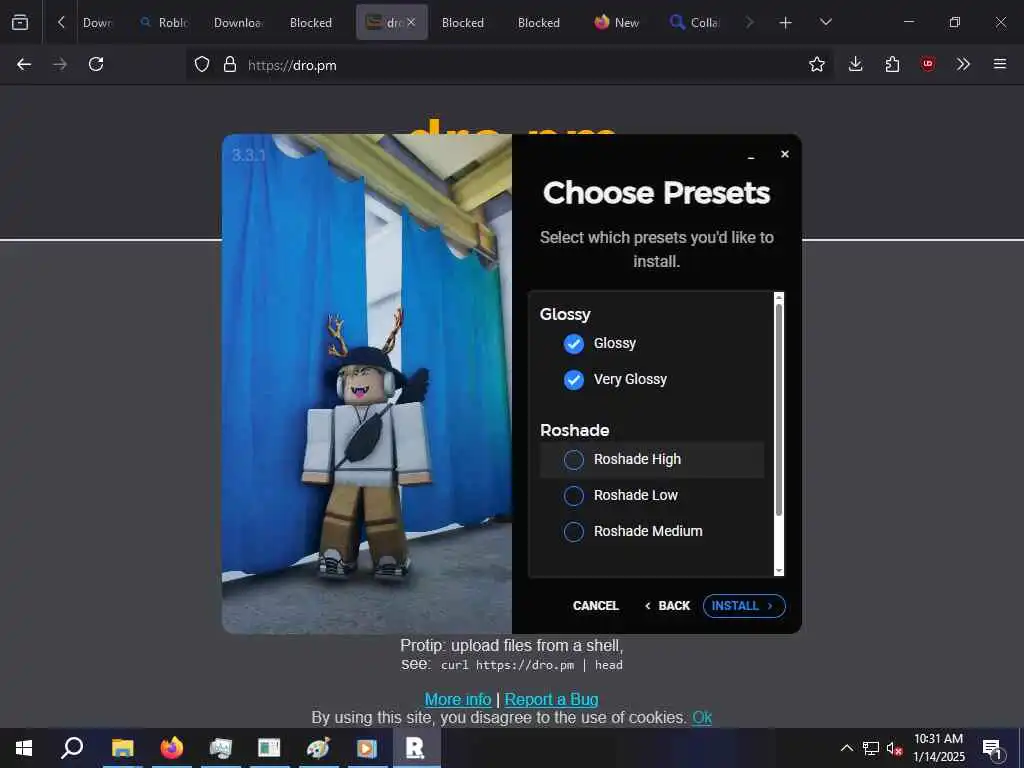Screen dimensions: 1024x768
Task: Enable the Roshade Medium preset
Action: [573, 532]
